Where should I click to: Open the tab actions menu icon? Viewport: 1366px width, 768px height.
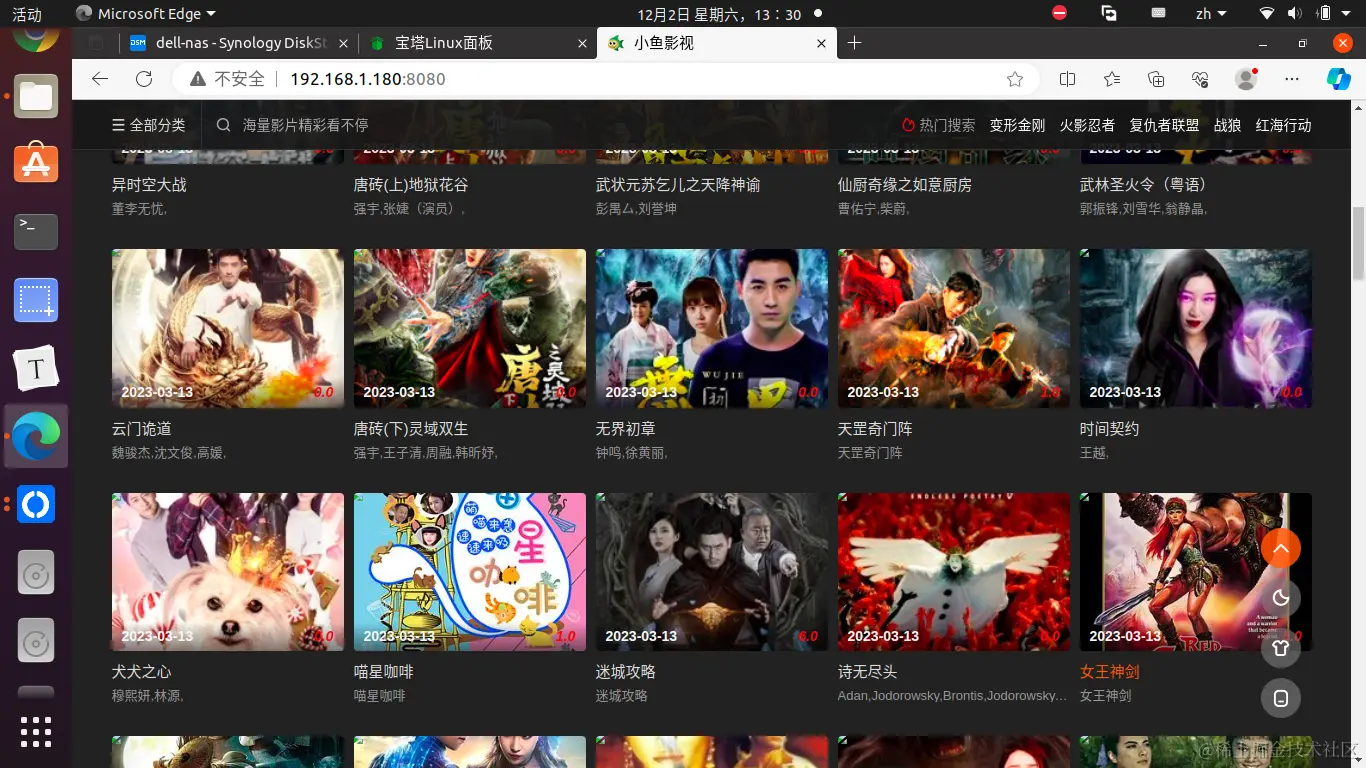click(x=96, y=43)
